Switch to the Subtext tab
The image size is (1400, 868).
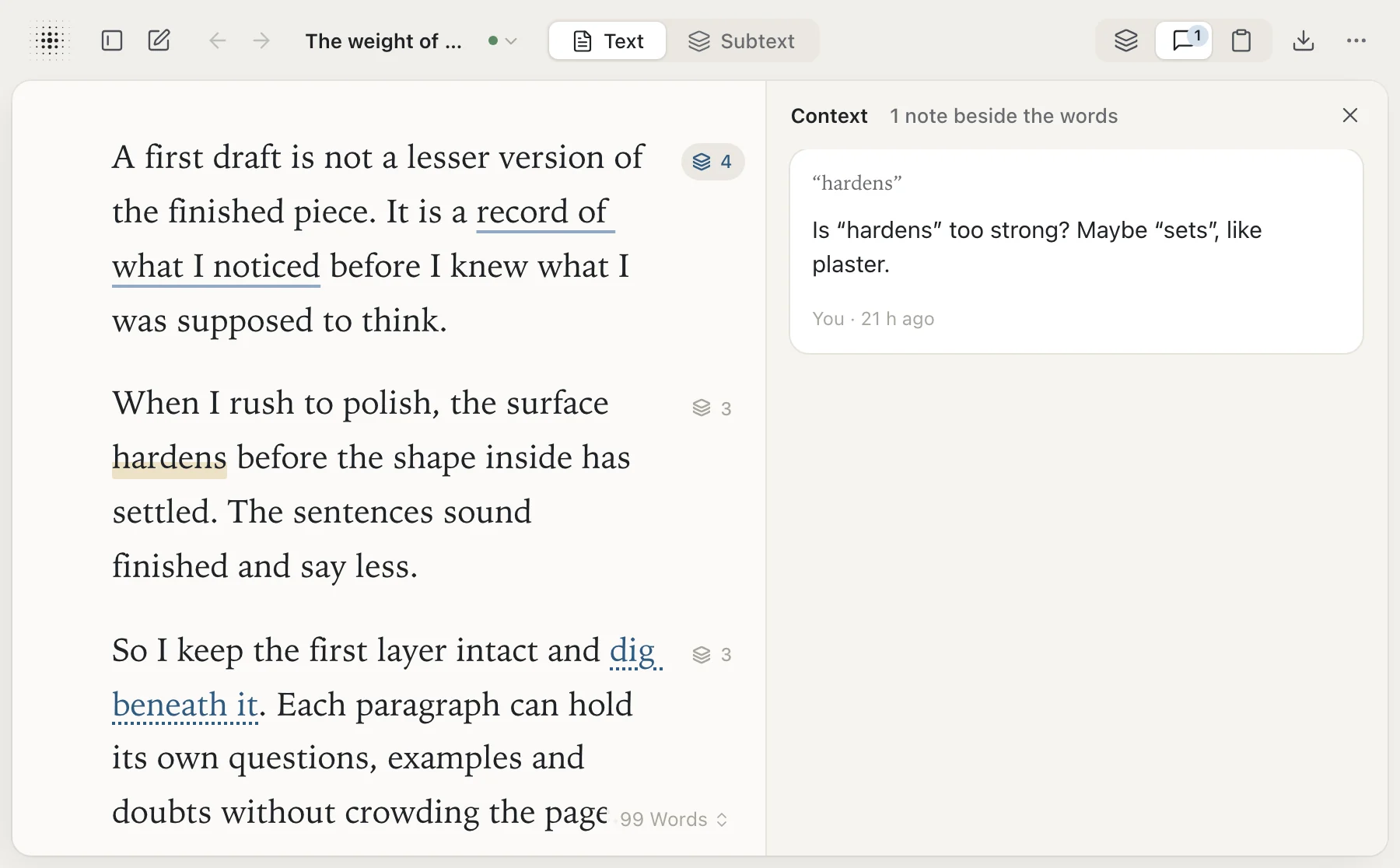742,41
